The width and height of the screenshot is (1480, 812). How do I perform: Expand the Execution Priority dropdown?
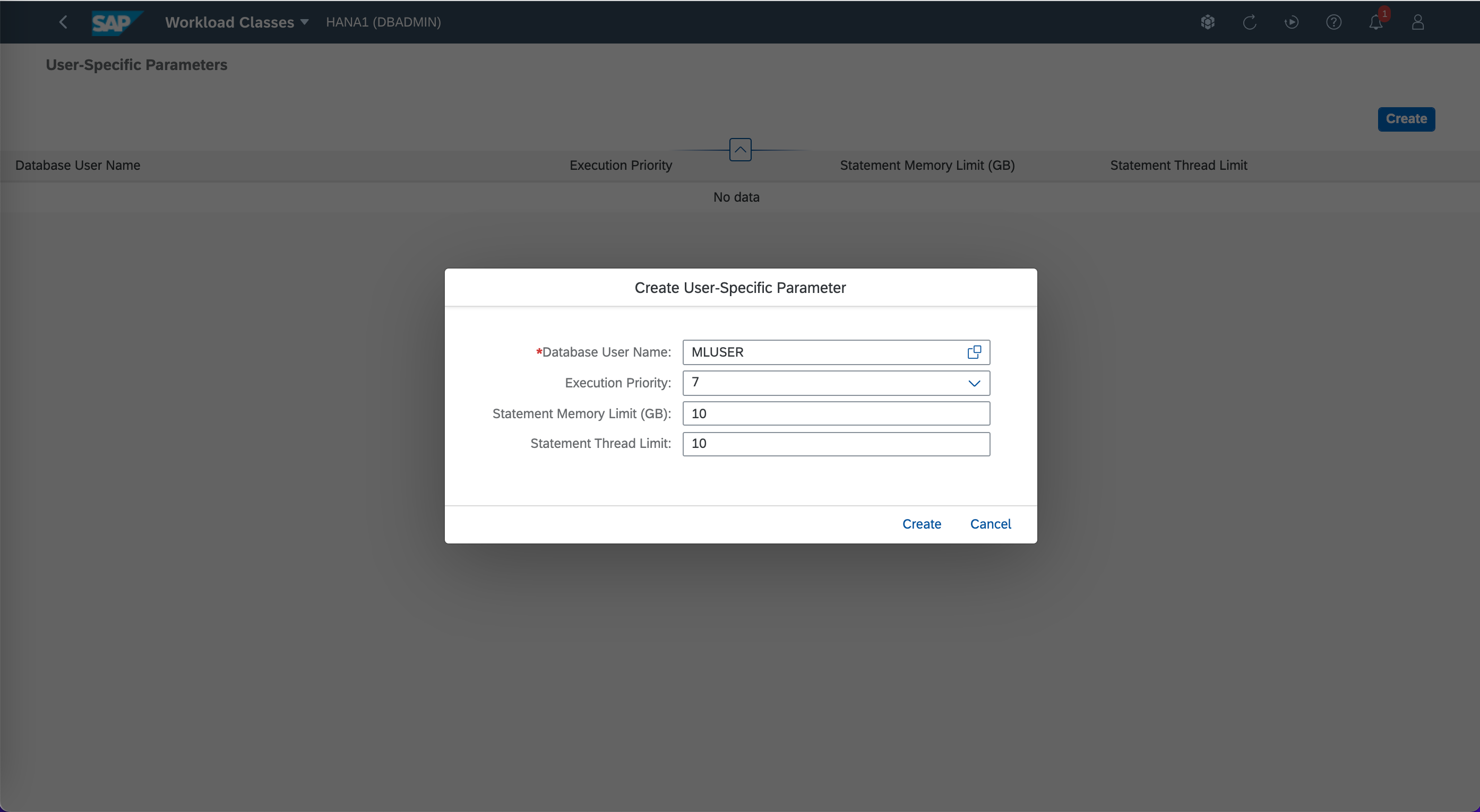[x=974, y=383]
